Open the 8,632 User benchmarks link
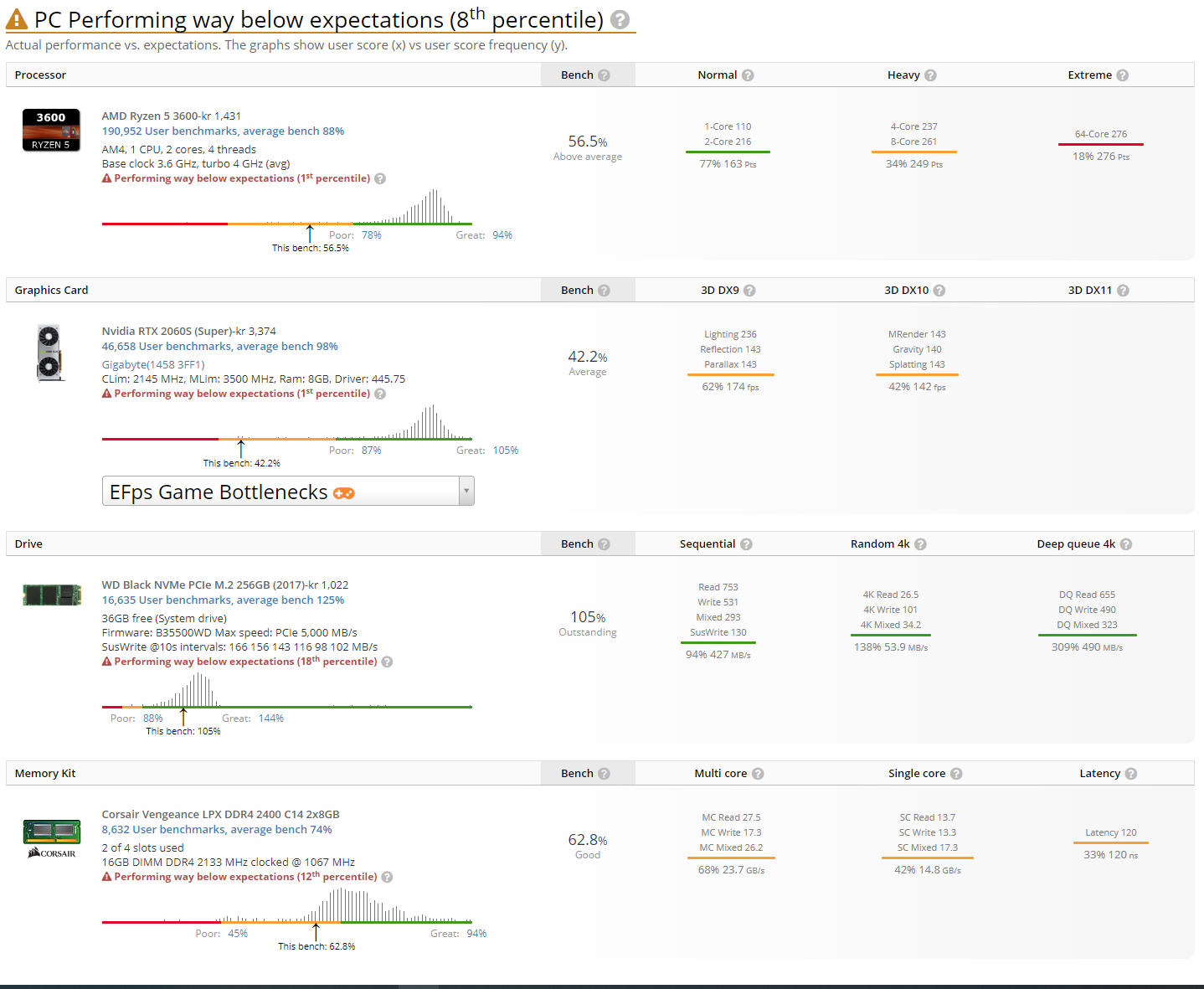 [217, 830]
